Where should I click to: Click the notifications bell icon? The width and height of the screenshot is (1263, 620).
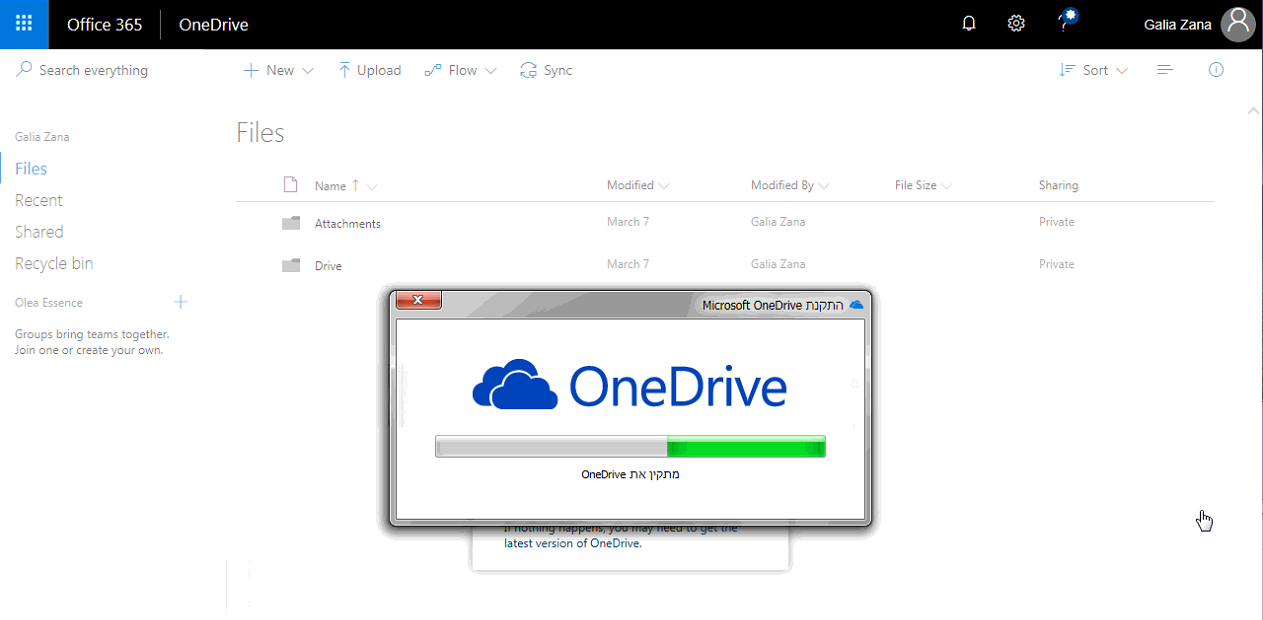pos(968,22)
